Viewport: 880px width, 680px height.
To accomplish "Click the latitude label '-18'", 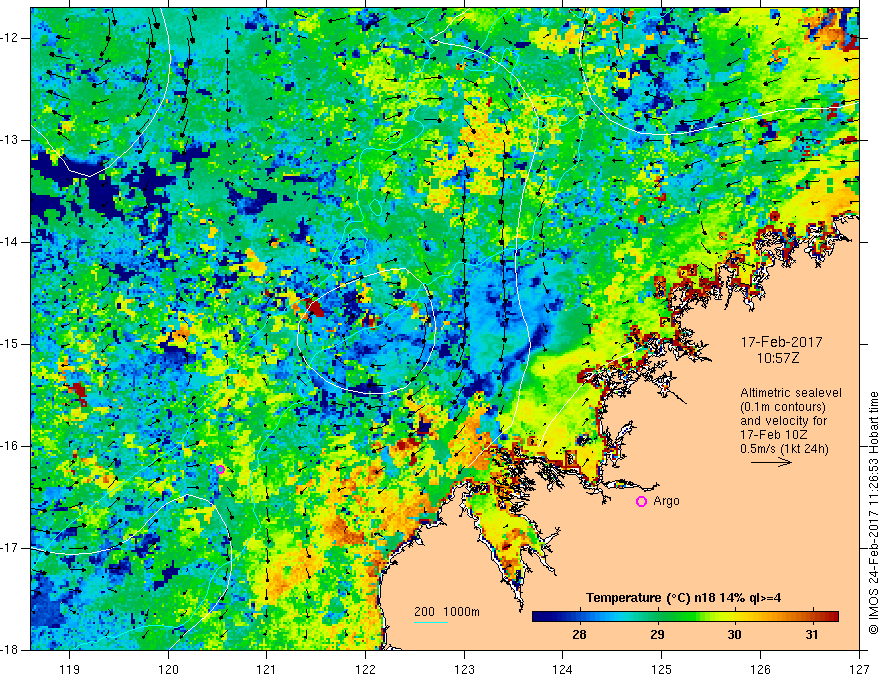I will (x=10, y=650).
